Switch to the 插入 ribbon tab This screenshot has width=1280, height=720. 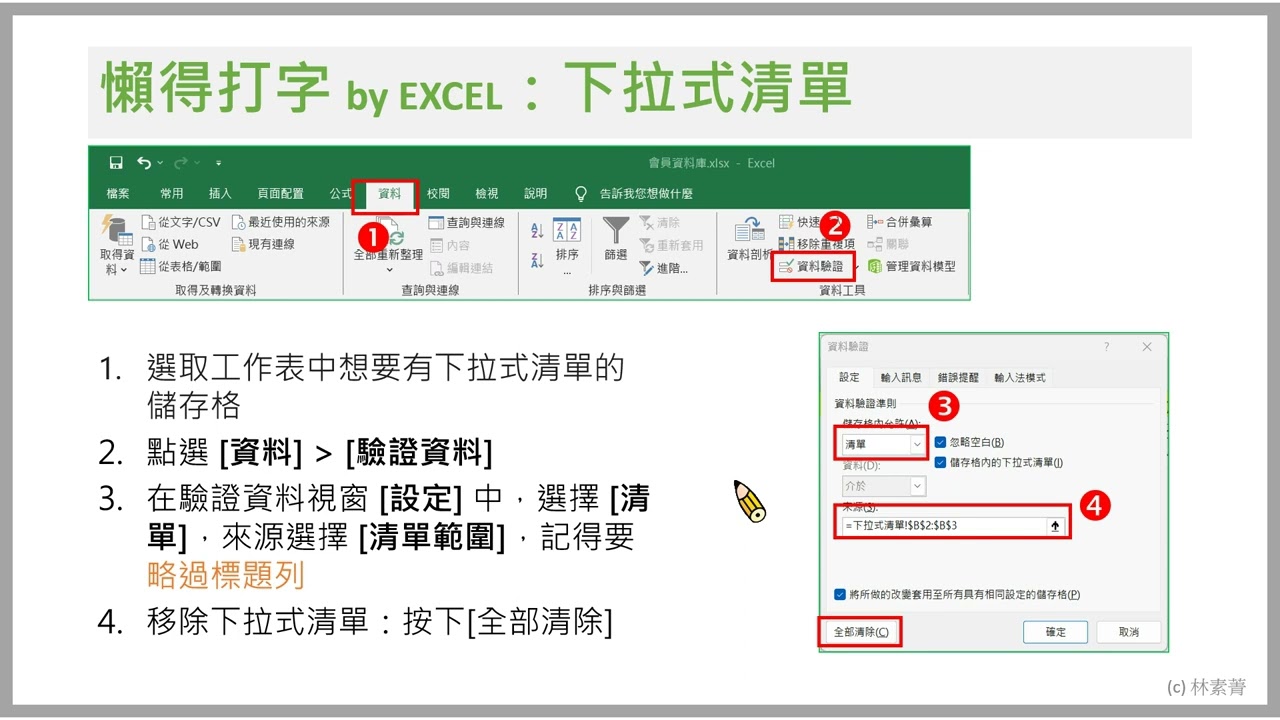[220, 194]
